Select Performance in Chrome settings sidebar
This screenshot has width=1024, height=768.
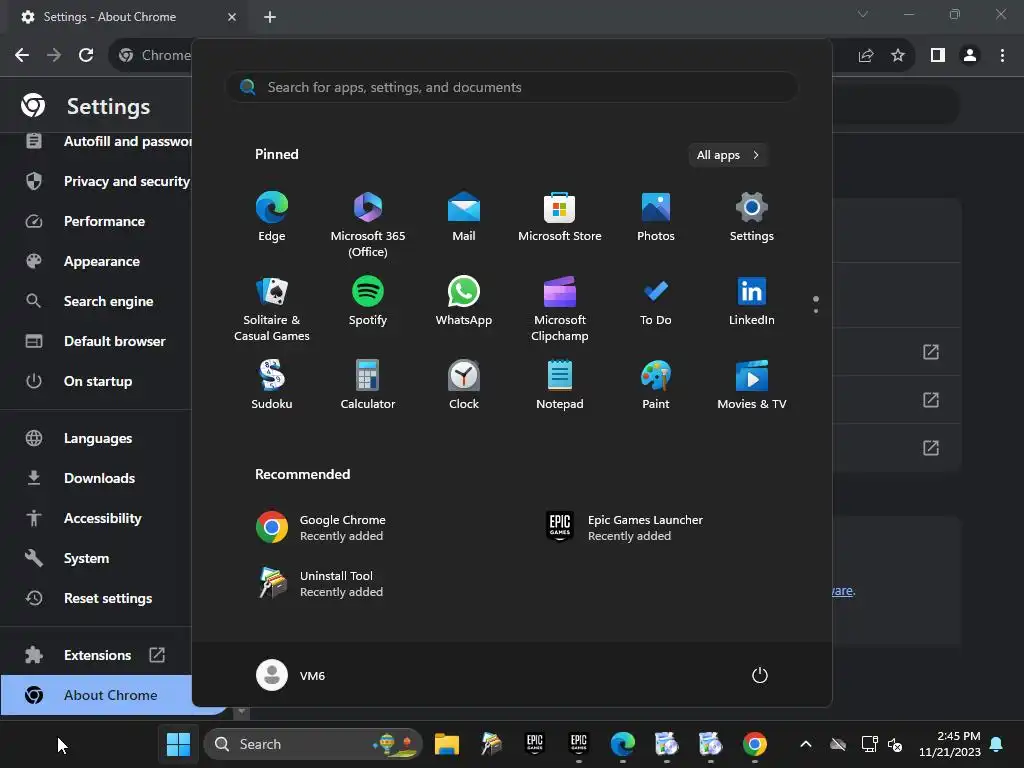pyautogui.click(x=97, y=221)
